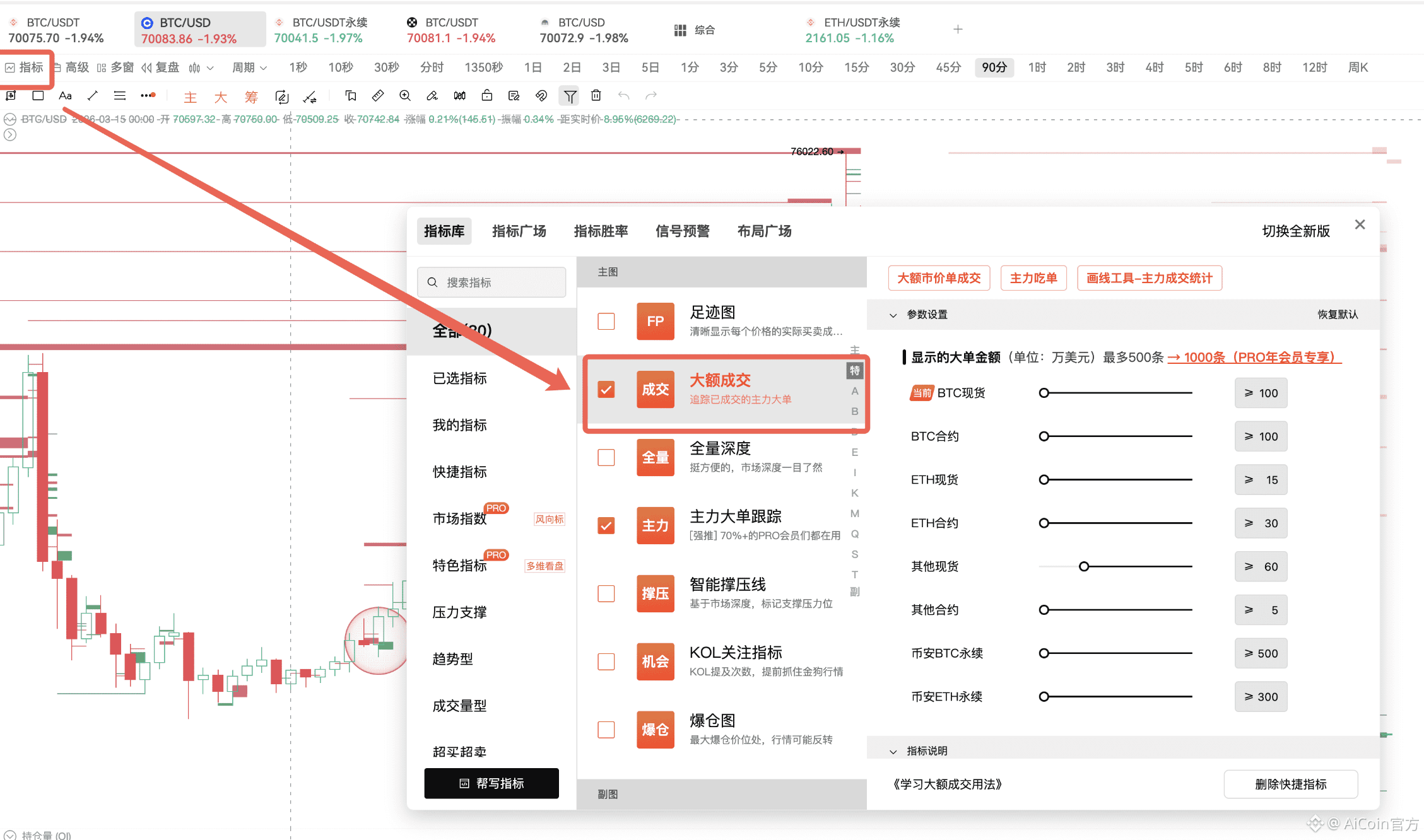
Task: Open the 信号预警 tab
Action: (x=682, y=231)
